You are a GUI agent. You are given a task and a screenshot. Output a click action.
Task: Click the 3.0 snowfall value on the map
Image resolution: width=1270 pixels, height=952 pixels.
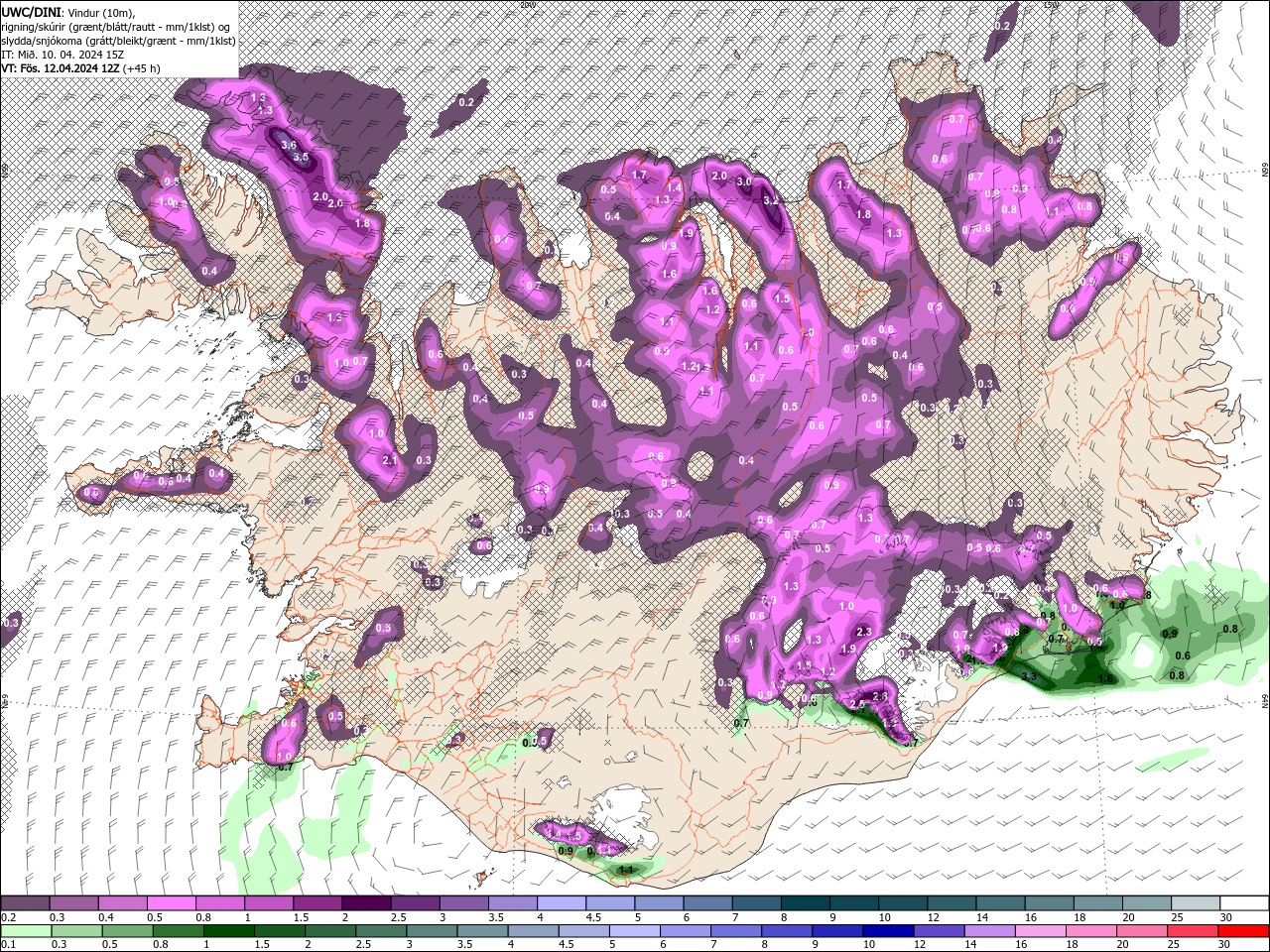pos(744,182)
